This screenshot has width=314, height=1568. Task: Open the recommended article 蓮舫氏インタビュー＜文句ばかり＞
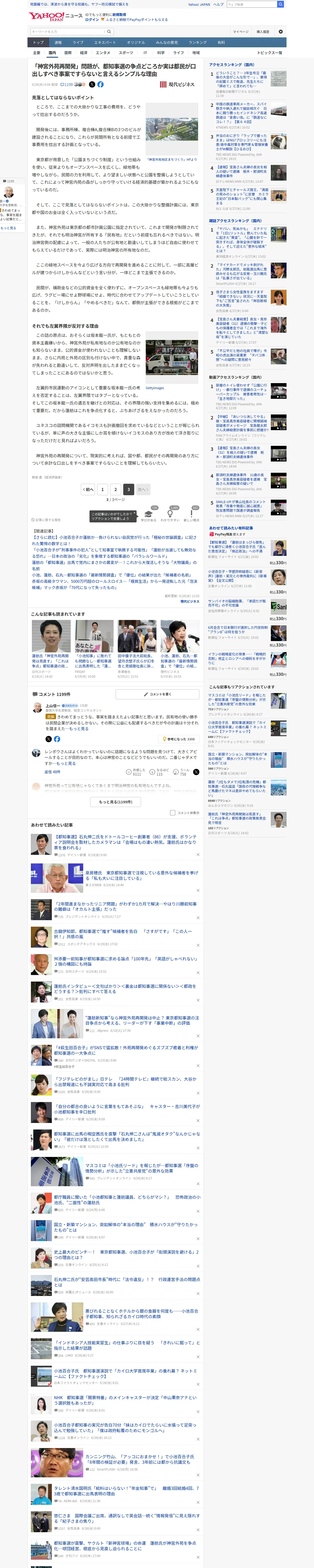pos(125,989)
